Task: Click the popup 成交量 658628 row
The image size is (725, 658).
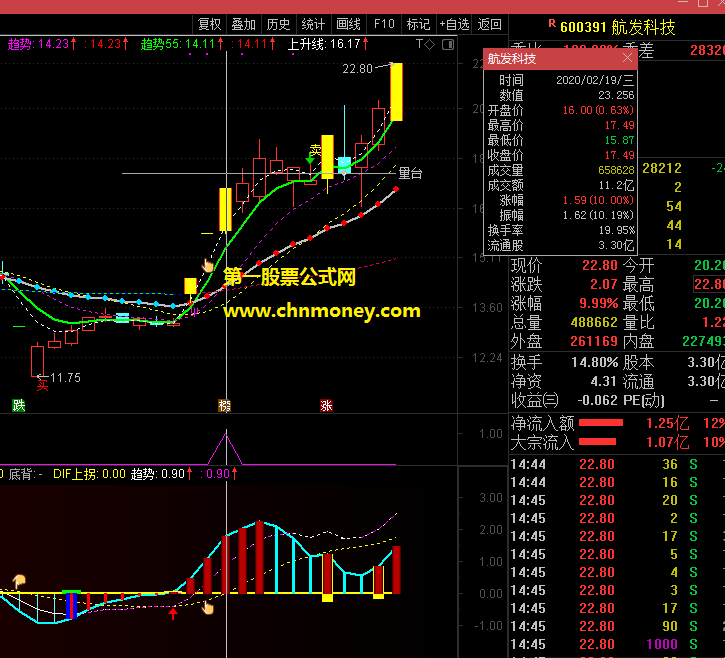Action: 560,170
